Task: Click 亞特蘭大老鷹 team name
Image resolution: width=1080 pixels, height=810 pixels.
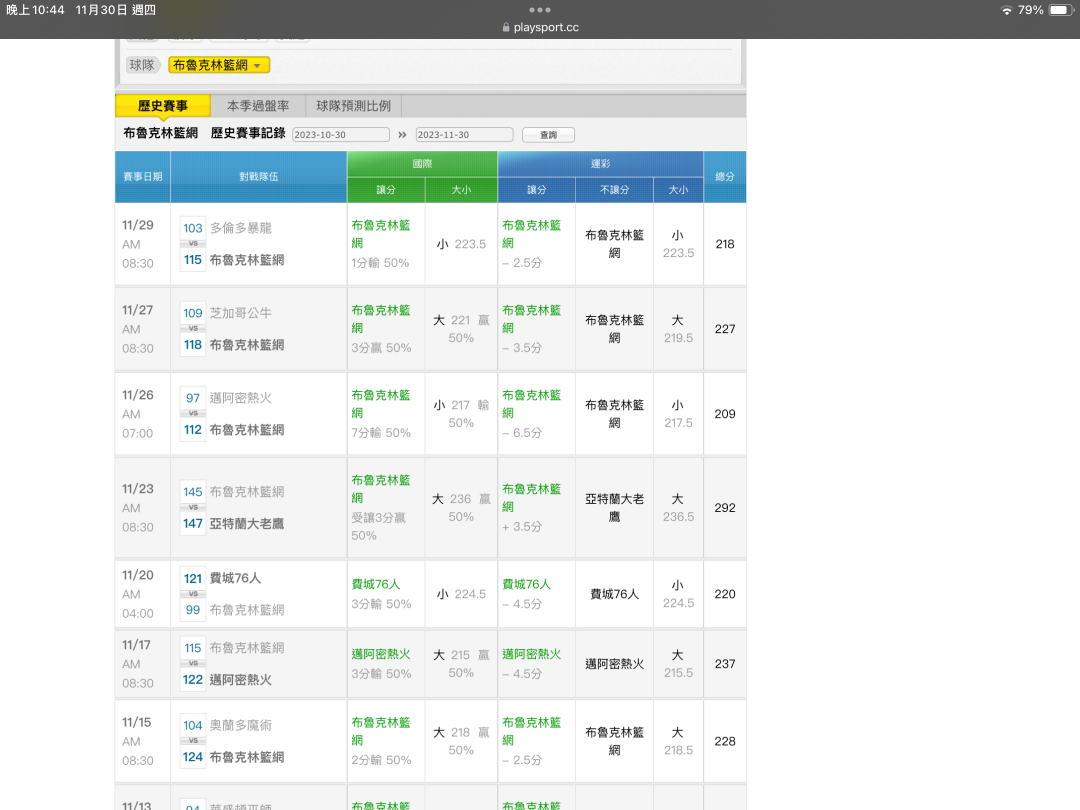Action: (x=247, y=523)
